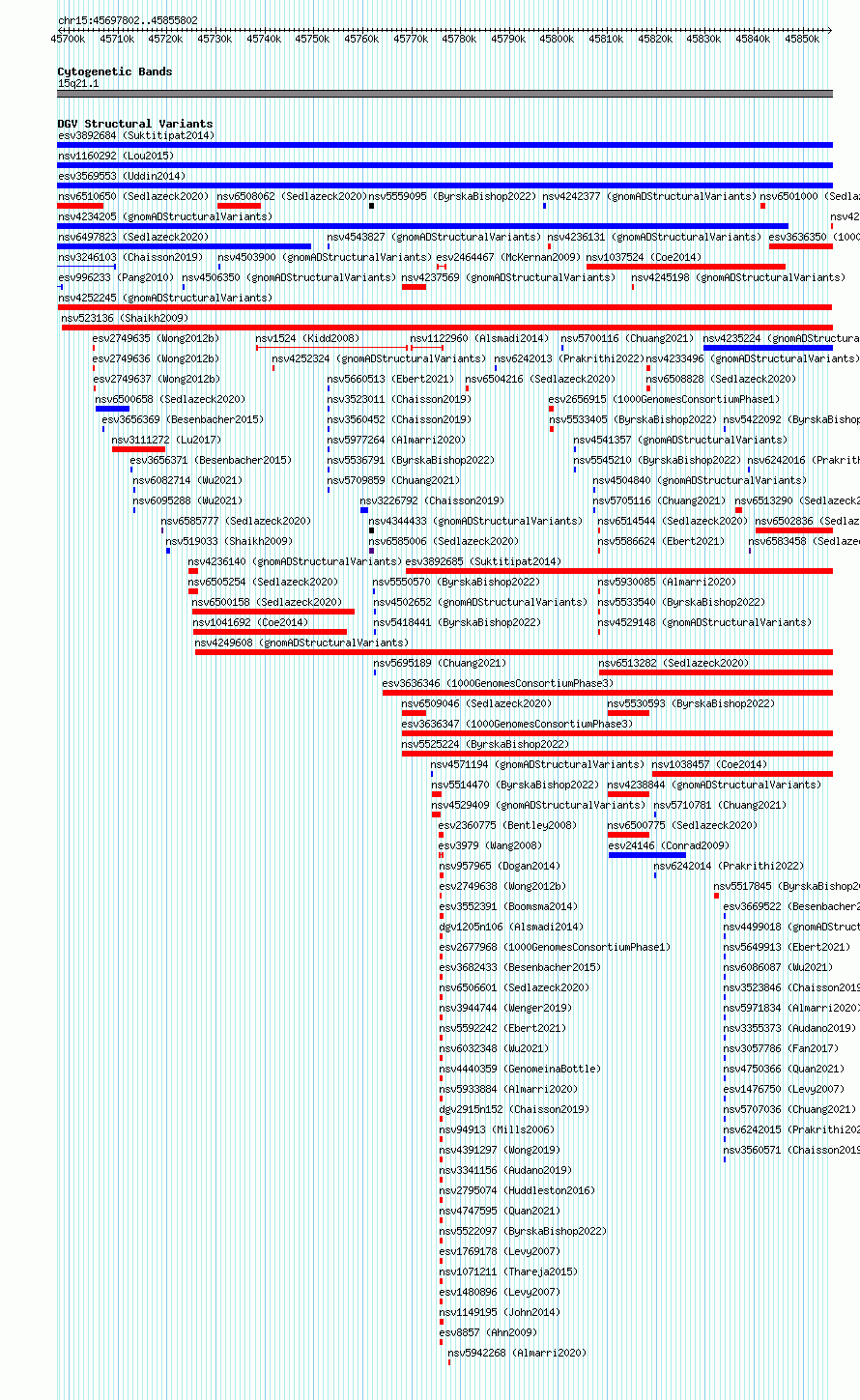Click esv996233 (Pang2010) label
This screenshot has height=1400, width=860.
point(116,277)
